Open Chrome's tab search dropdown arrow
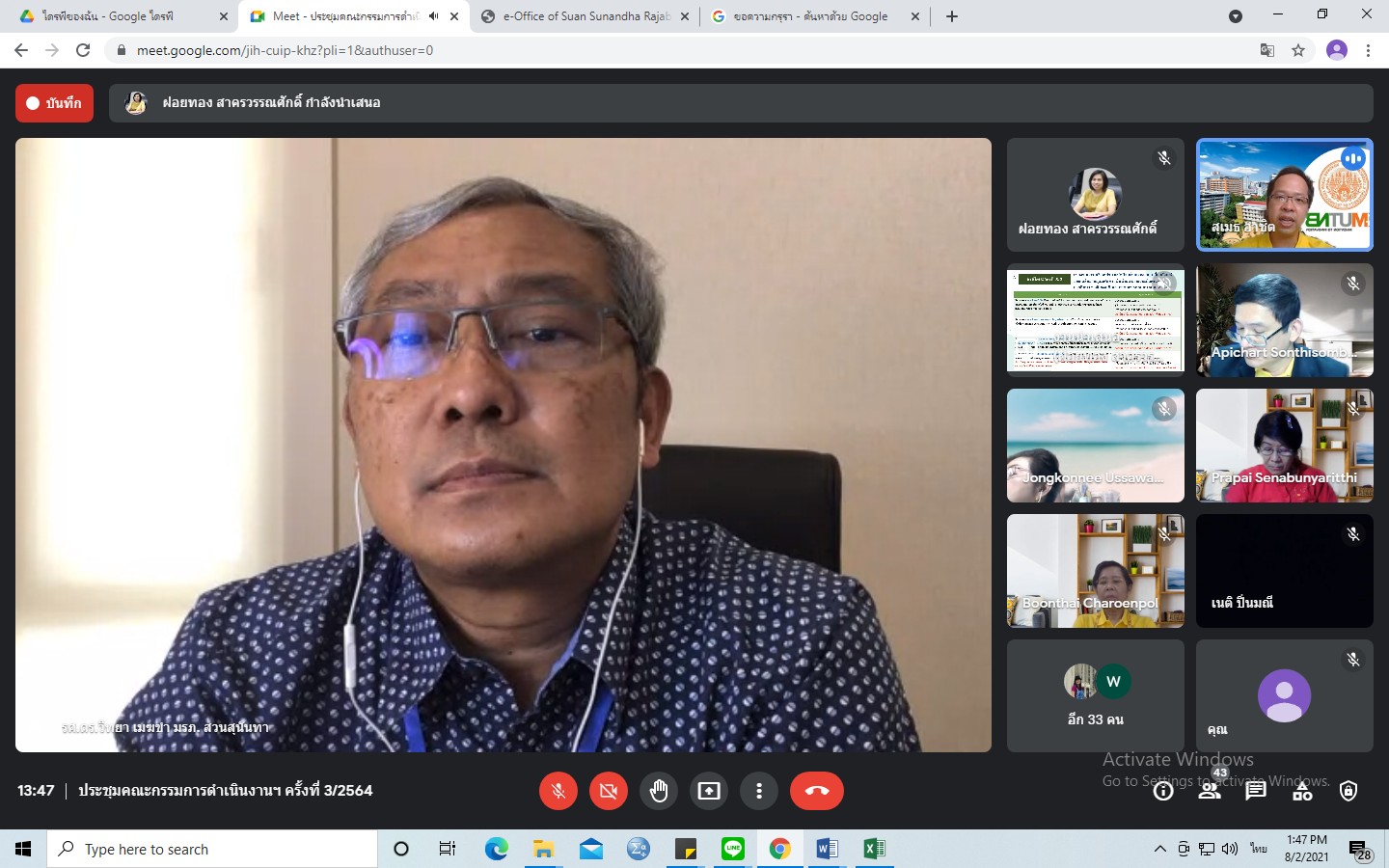The image size is (1389, 868). point(1235,16)
